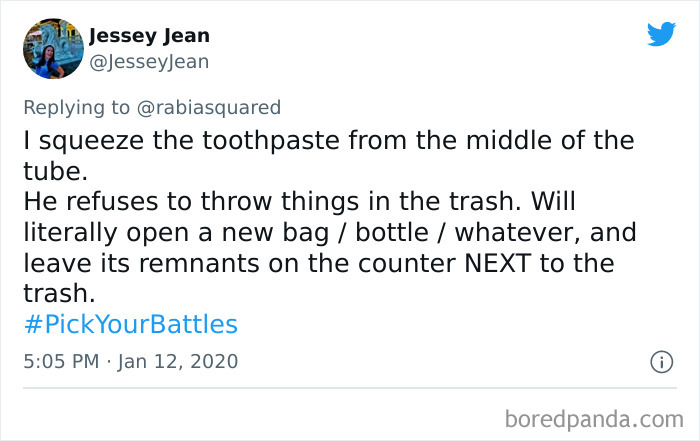Click the word "tube." in the tweet
This screenshot has height=441, width=700.
56,171
